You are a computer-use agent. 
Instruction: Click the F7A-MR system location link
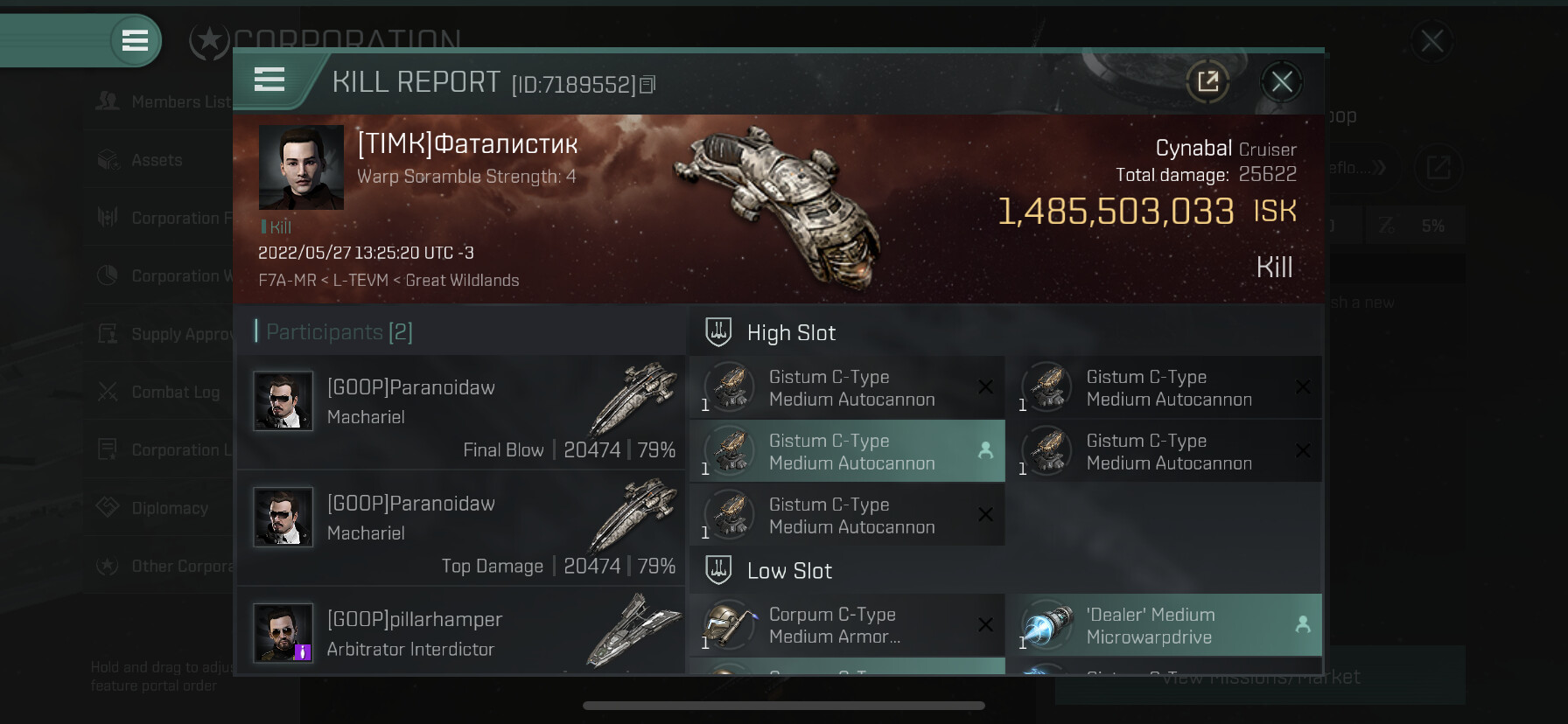pyautogui.click(x=287, y=280)
